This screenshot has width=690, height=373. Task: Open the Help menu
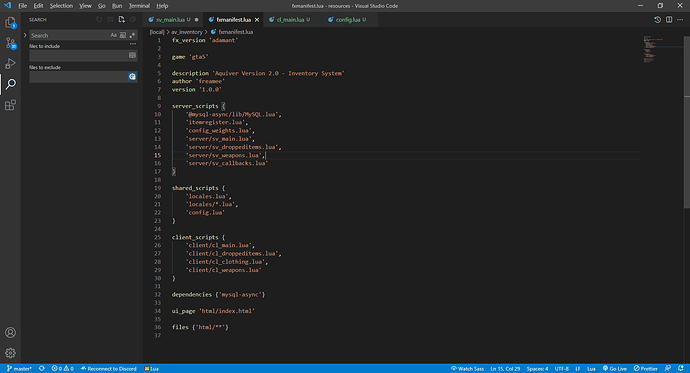(x=162, y=6)
